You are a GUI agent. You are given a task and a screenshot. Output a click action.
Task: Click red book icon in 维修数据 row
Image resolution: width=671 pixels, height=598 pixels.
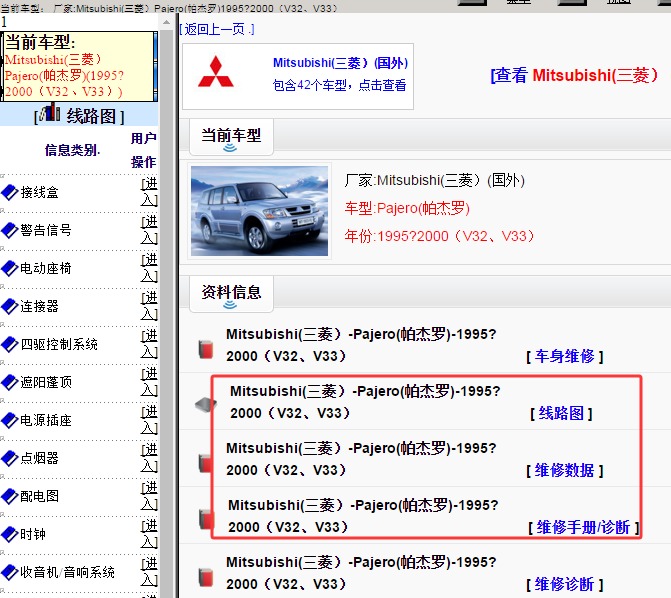206,464
